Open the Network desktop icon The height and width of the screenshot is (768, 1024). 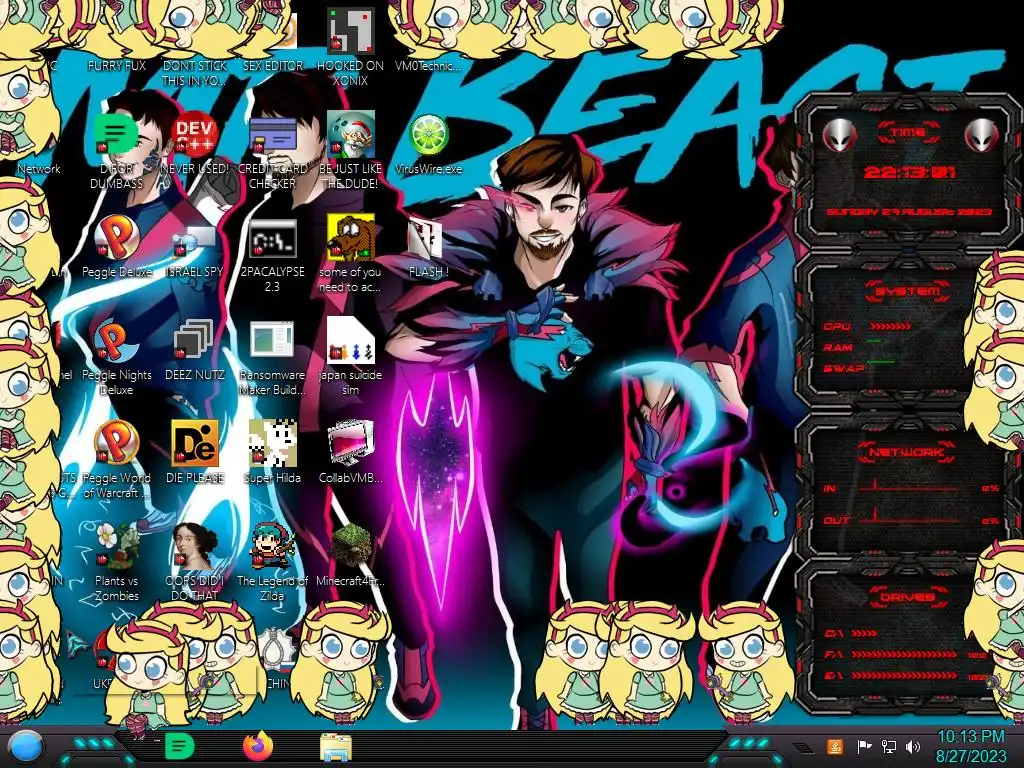coord(39,168)
